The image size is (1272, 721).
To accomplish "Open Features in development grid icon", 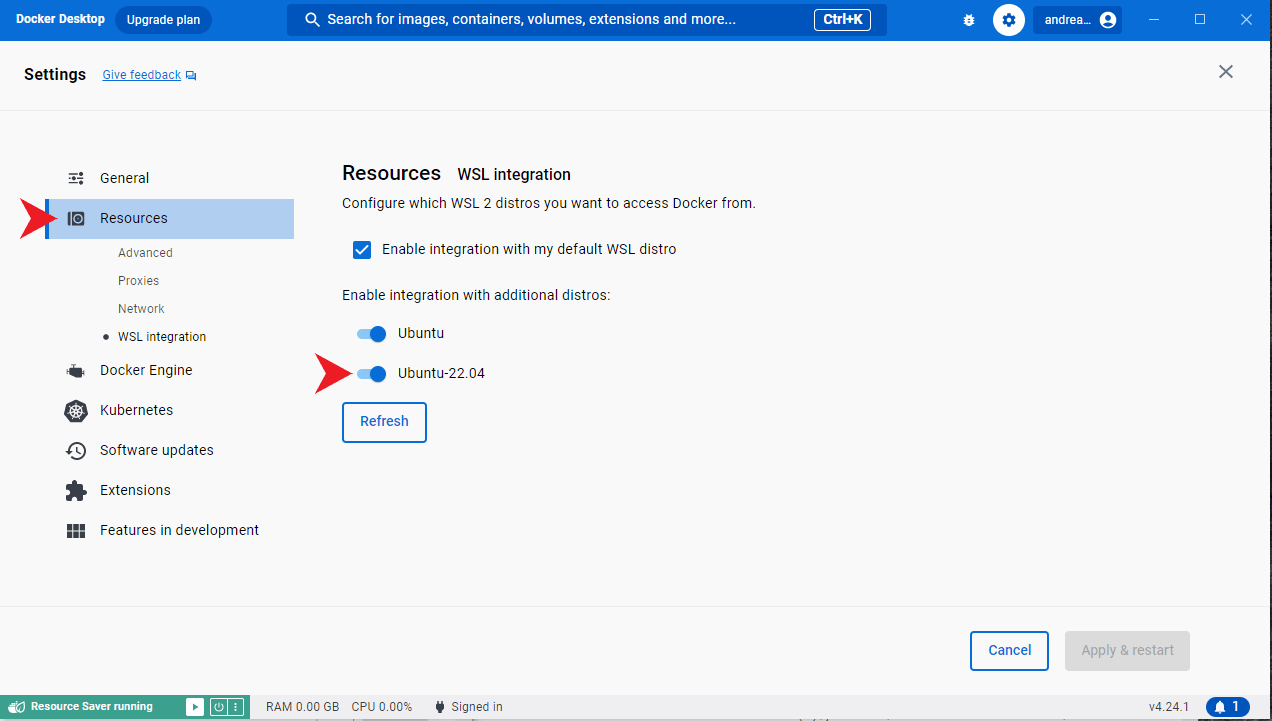I will click(75, 530).
